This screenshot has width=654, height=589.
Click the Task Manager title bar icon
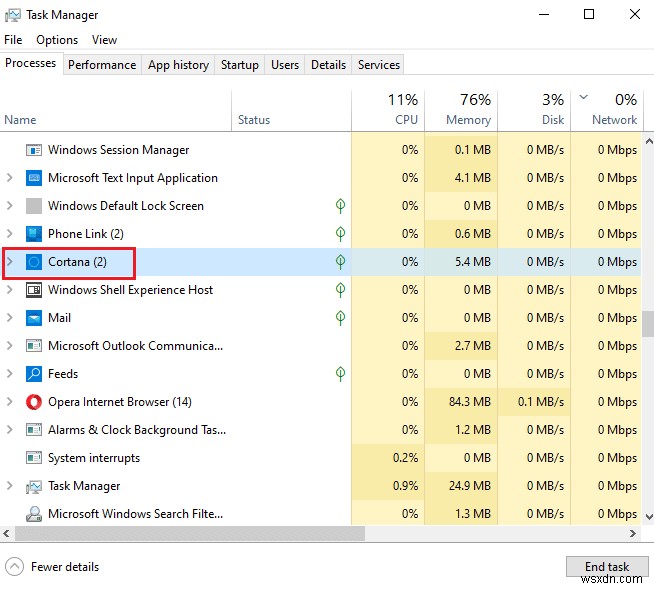(13, 15)
